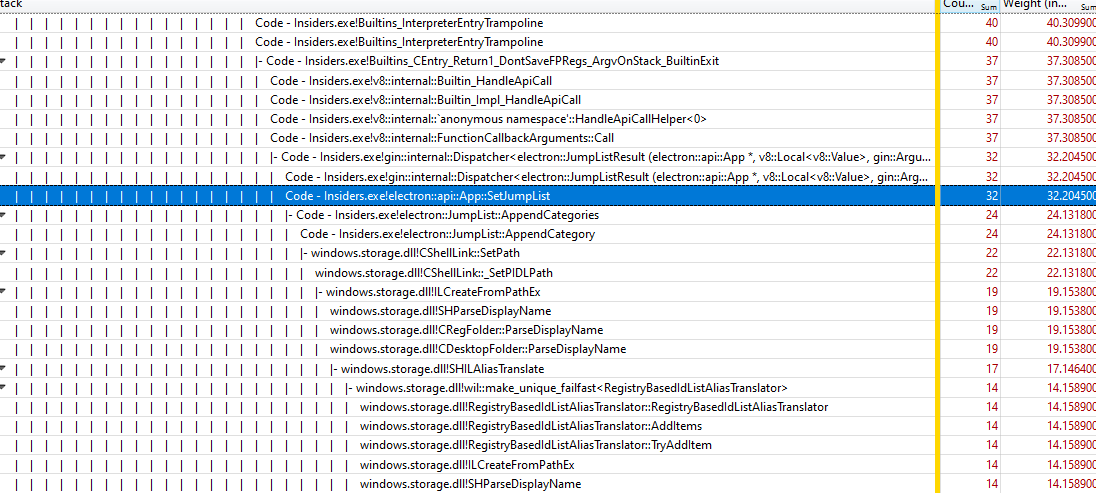This screenshot has width=1096, height=493.
Task: Click weight 19.1538 in the CDesktopFolder::ParseDisplayName row
Action: coord(1071,349)
